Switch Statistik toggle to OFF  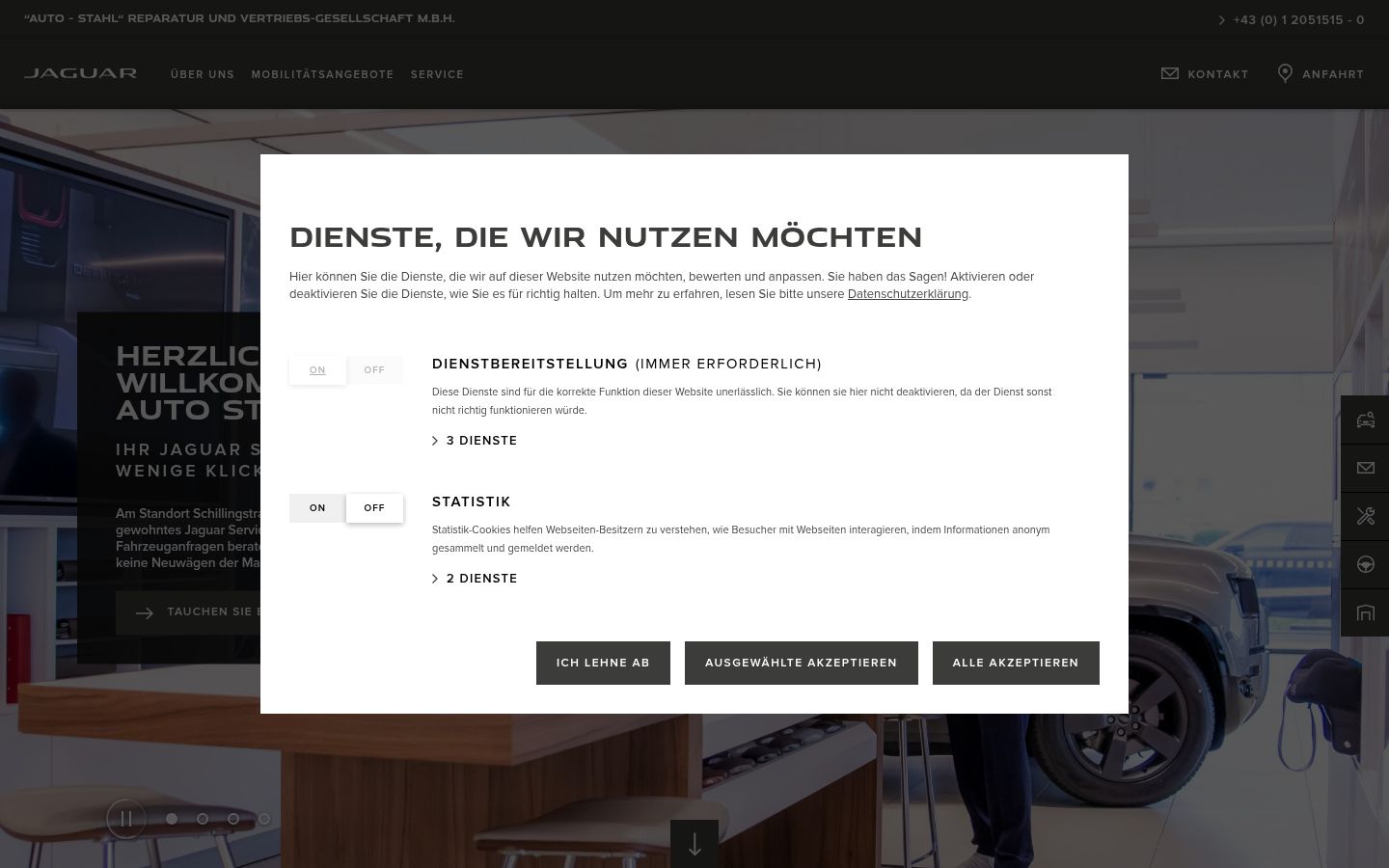pyautogui.click(x=374, y=508)
